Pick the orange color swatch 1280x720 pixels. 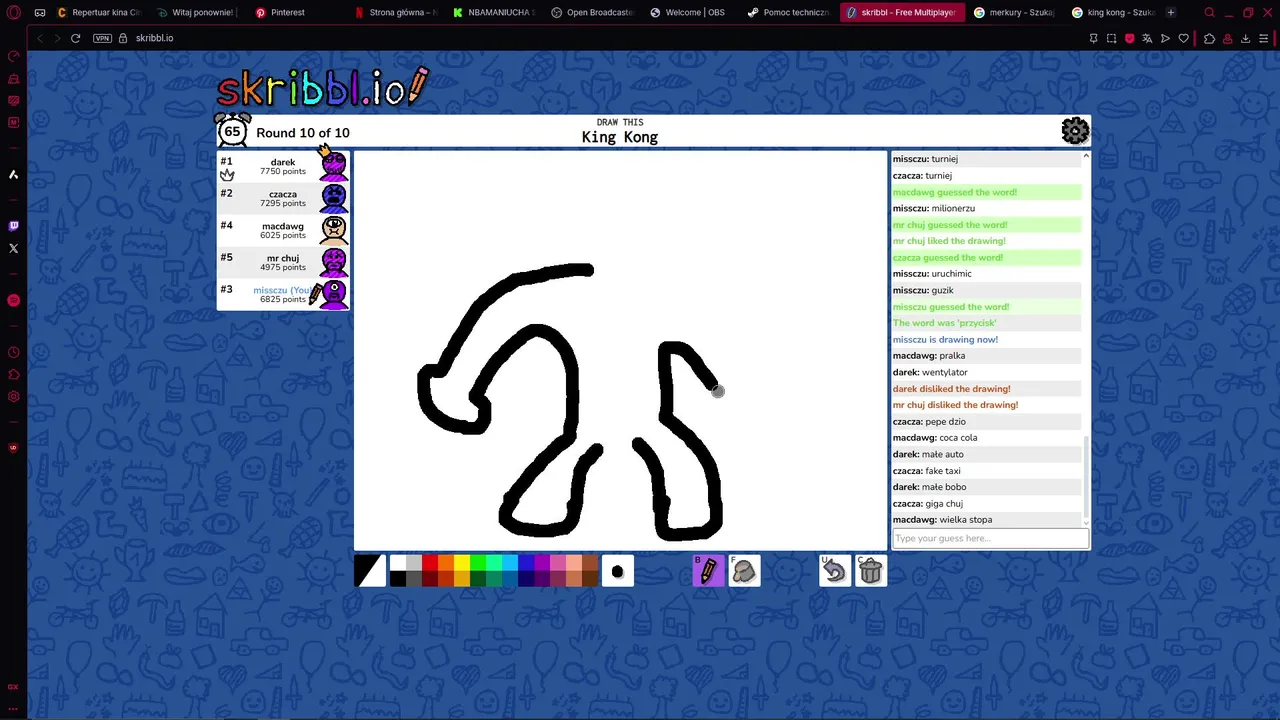(x=446, y=563)
